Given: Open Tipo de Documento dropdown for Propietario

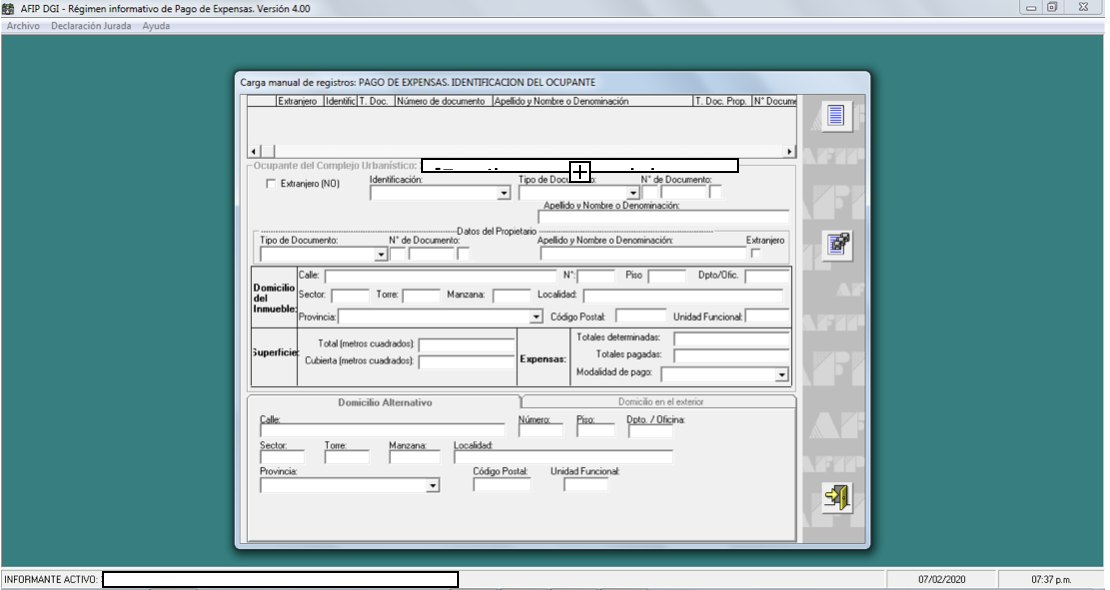Looking at the screenshot, I should coord(380,255).
